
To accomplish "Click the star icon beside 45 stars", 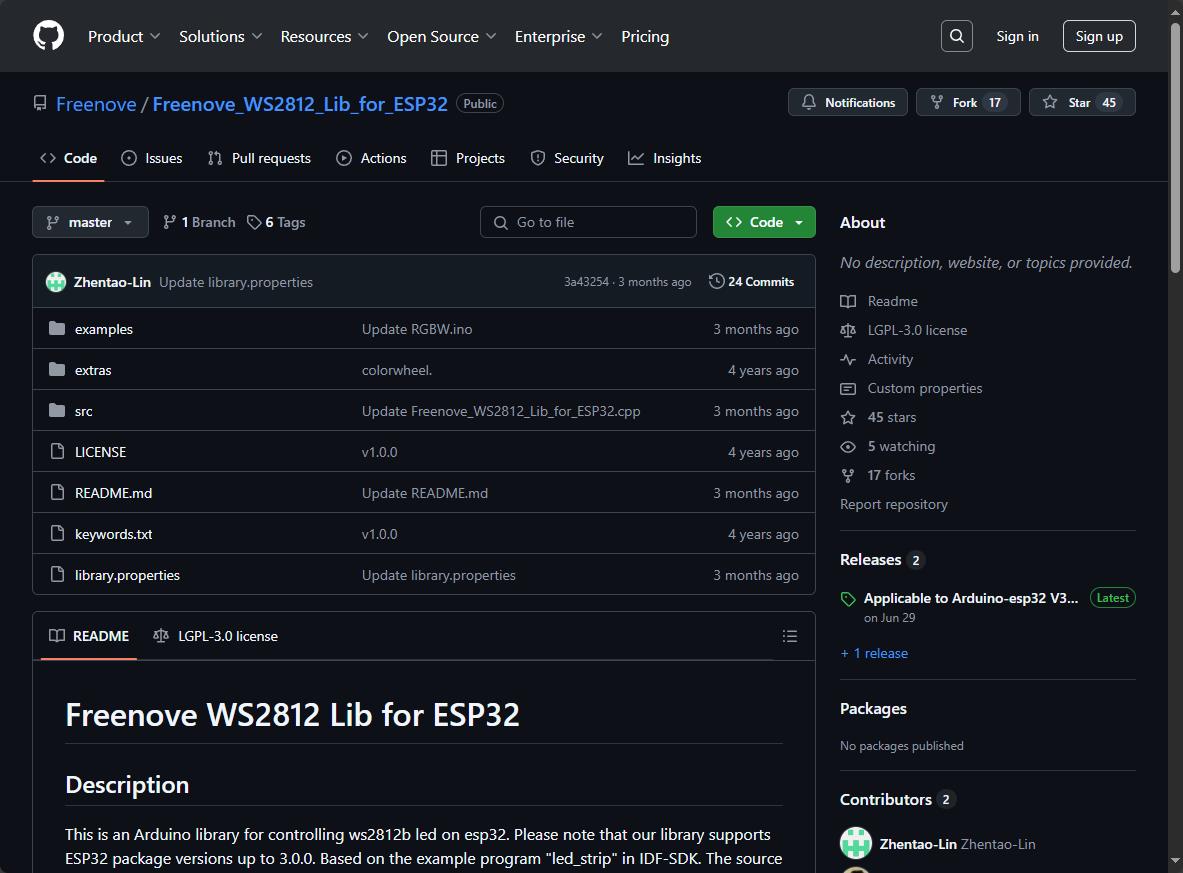I will pos(848,417).
